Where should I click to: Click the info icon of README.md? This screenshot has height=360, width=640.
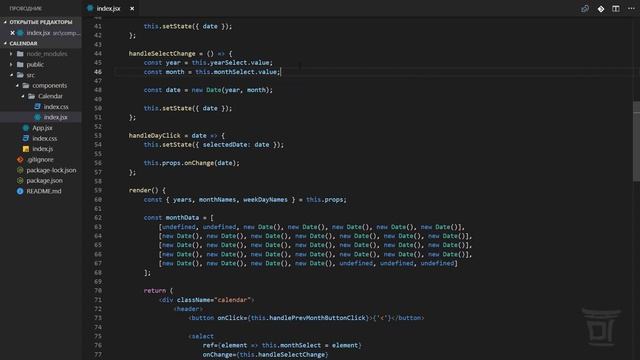tap(20, 191)
